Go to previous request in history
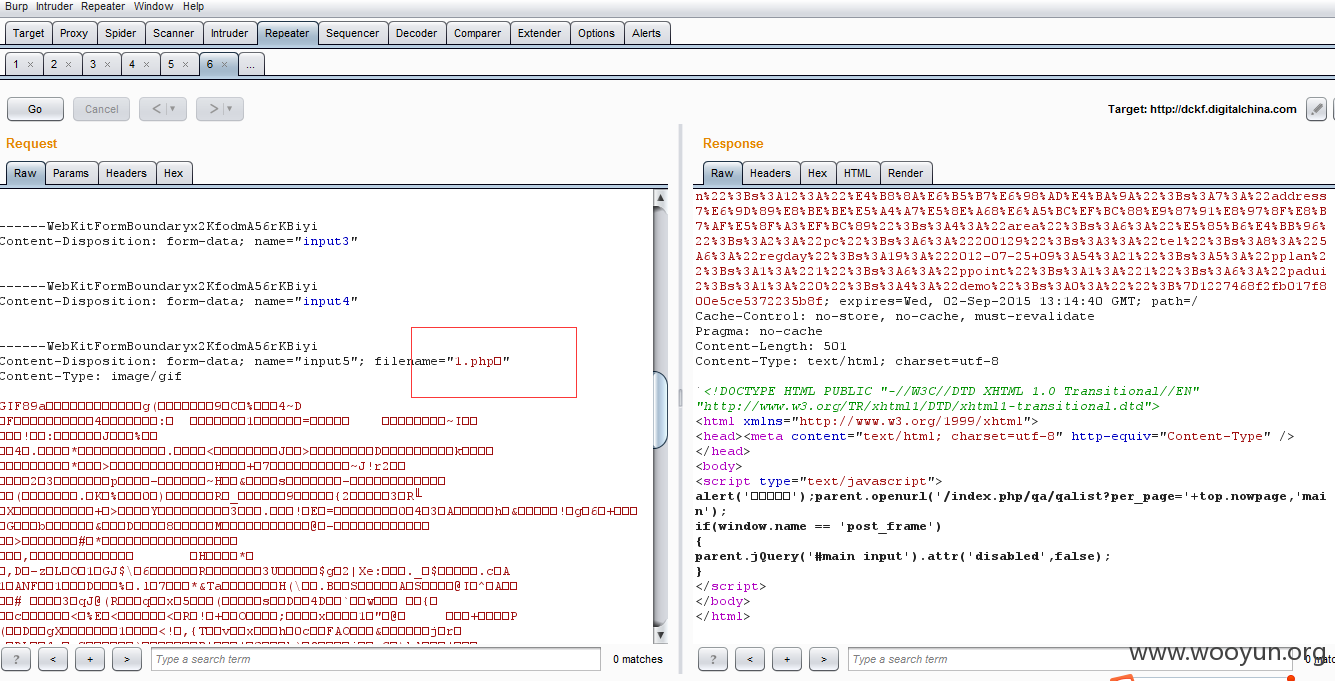 [x=155, y=109]
